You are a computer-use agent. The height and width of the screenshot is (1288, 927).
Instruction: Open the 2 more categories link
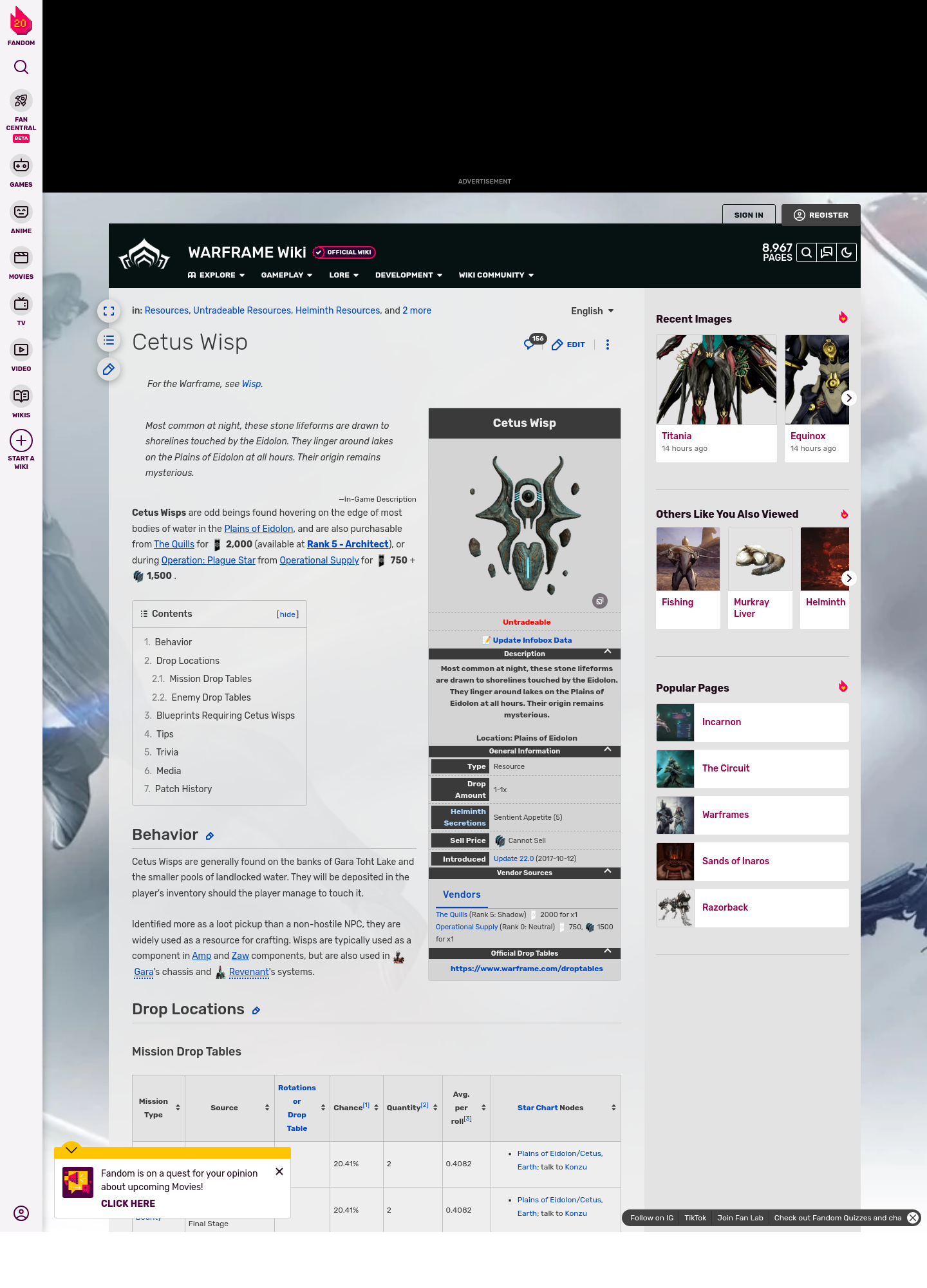click(x=417, y=310)
